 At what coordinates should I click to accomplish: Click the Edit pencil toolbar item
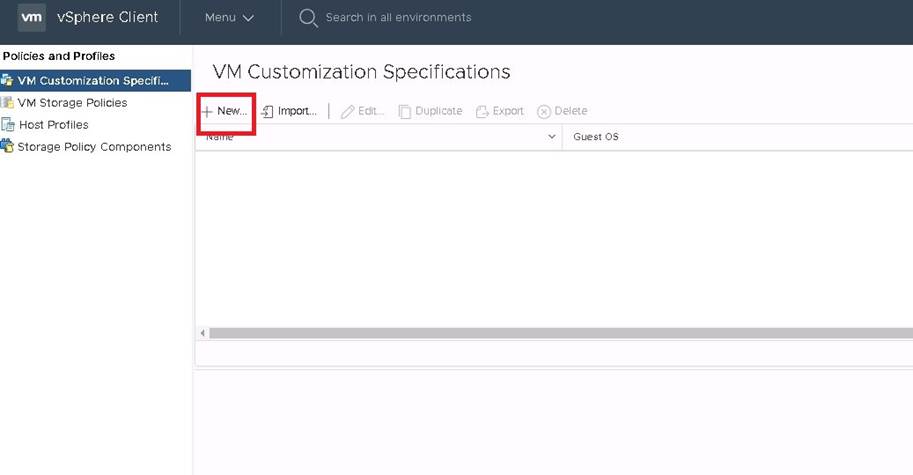[x=363, y=111]
